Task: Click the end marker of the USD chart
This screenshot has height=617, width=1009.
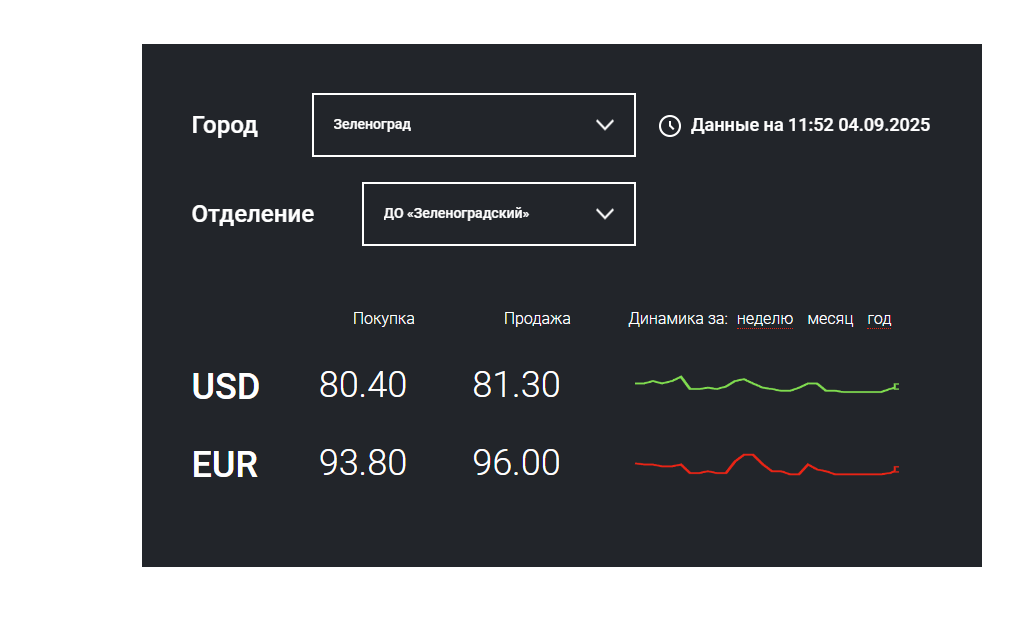Action: [896, 386]
